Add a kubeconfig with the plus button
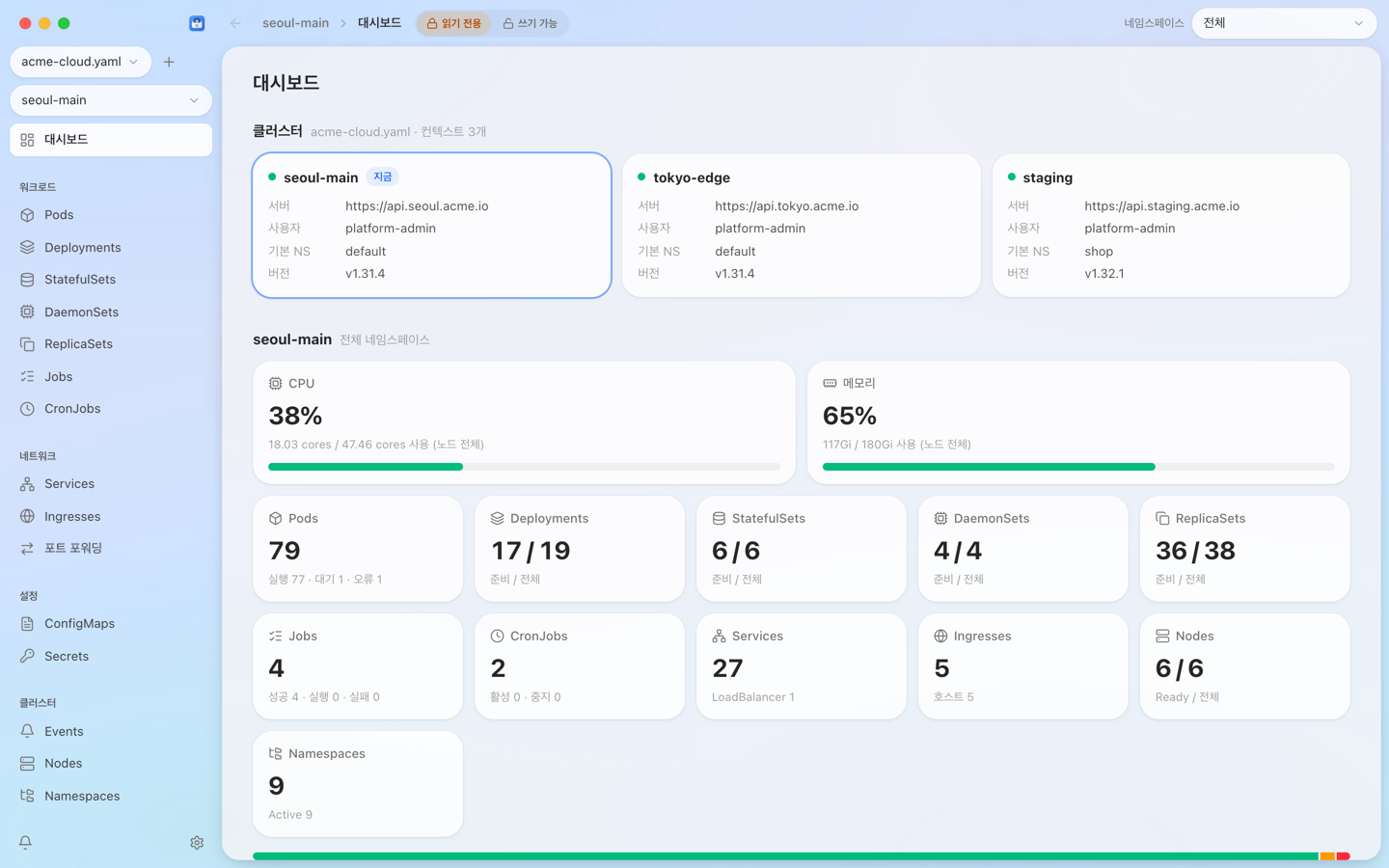 point(169,62)
